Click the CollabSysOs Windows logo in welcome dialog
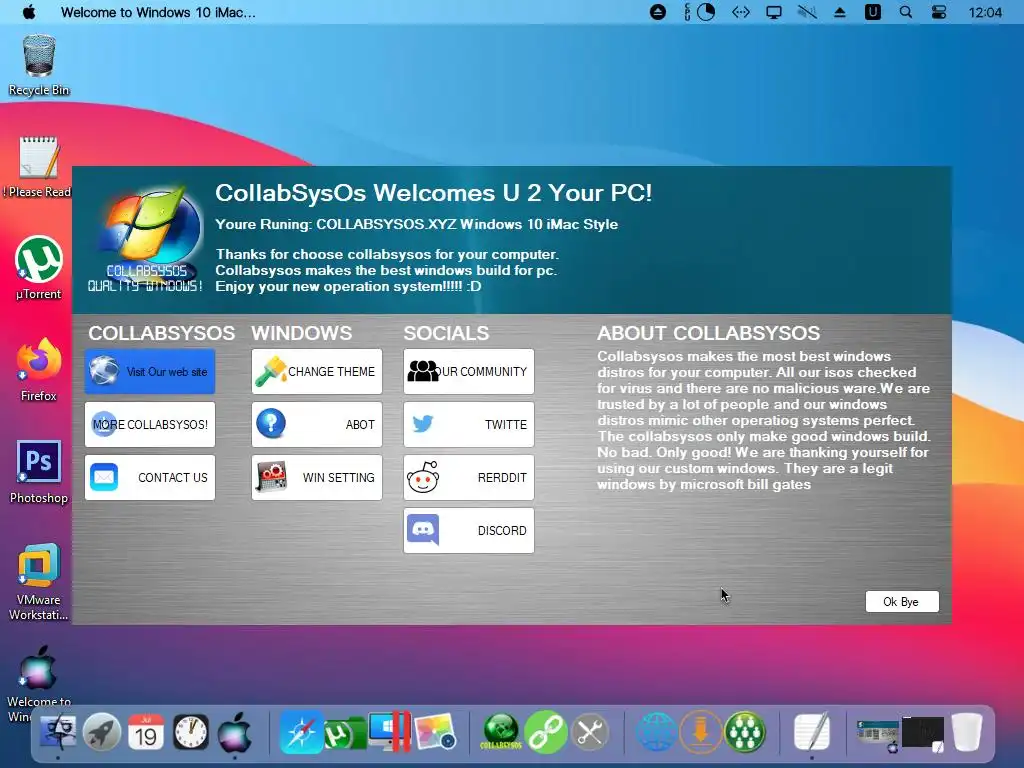This screenshot has width=1024, height=768. (x=146, y=238)
